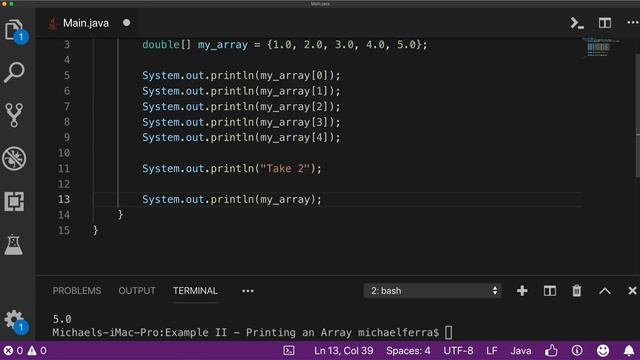Click the 'my_array' variable declaration on line 3
This screenshot has height=360, width=640.
pyautogui.click(x=223, y=44)
